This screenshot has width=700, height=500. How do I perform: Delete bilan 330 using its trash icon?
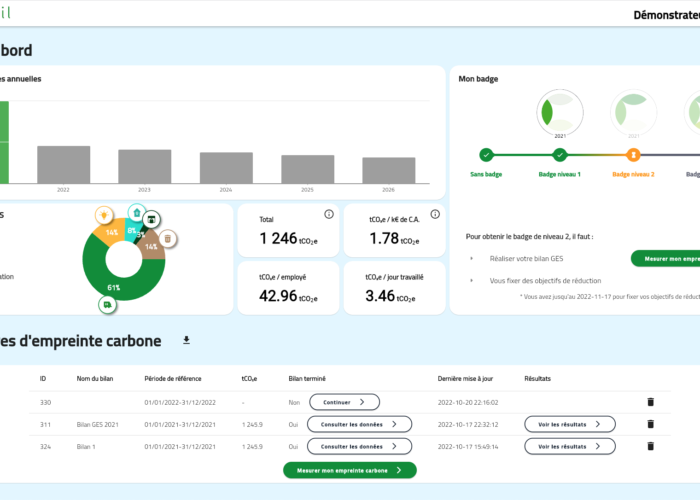[650, 402]
